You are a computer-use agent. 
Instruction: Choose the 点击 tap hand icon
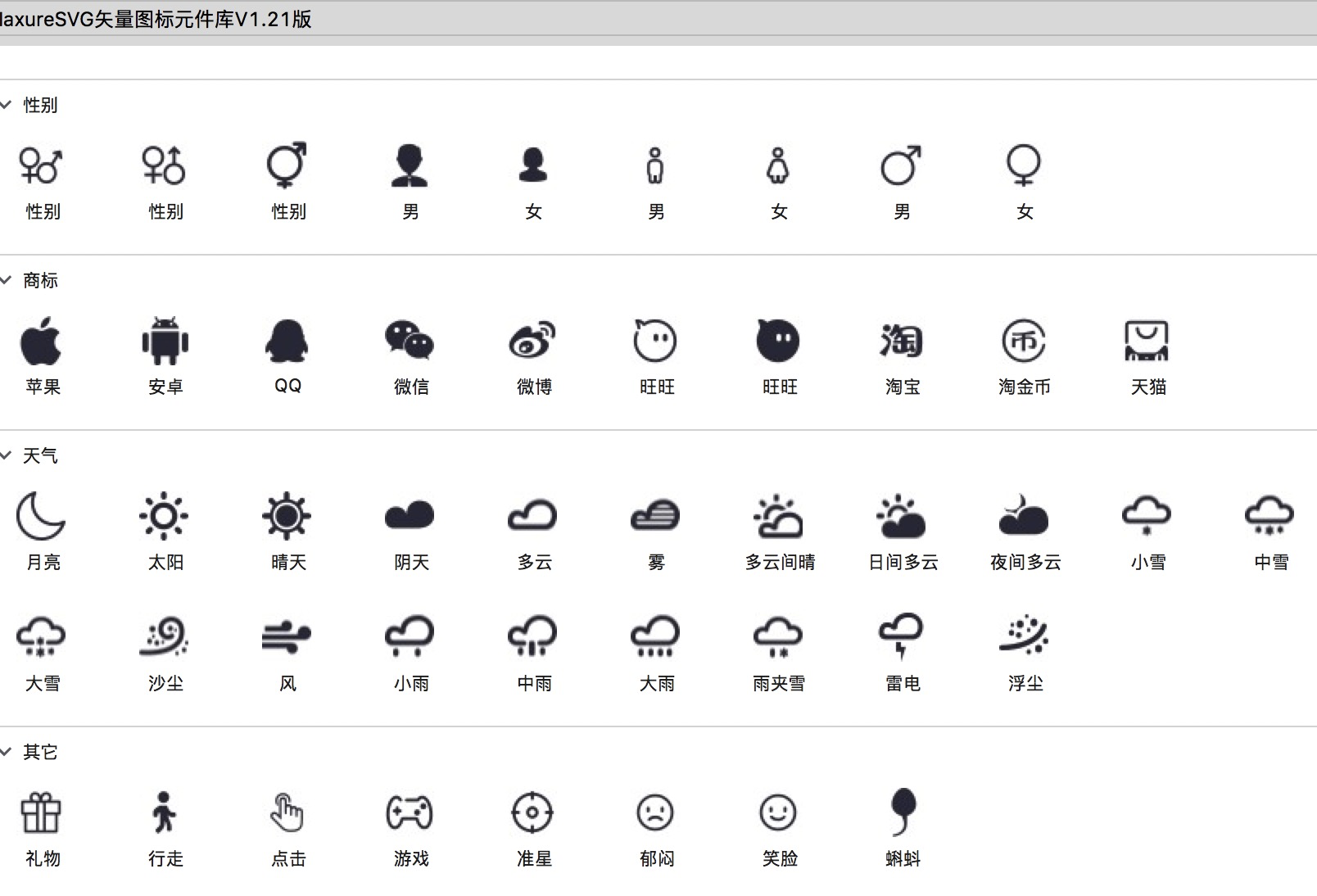coord(287,812)
